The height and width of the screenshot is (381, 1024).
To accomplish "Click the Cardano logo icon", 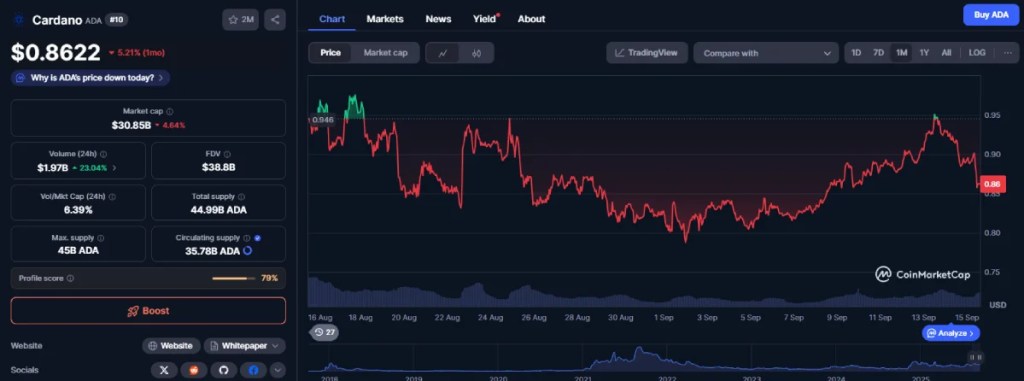I will coord(18,20).
